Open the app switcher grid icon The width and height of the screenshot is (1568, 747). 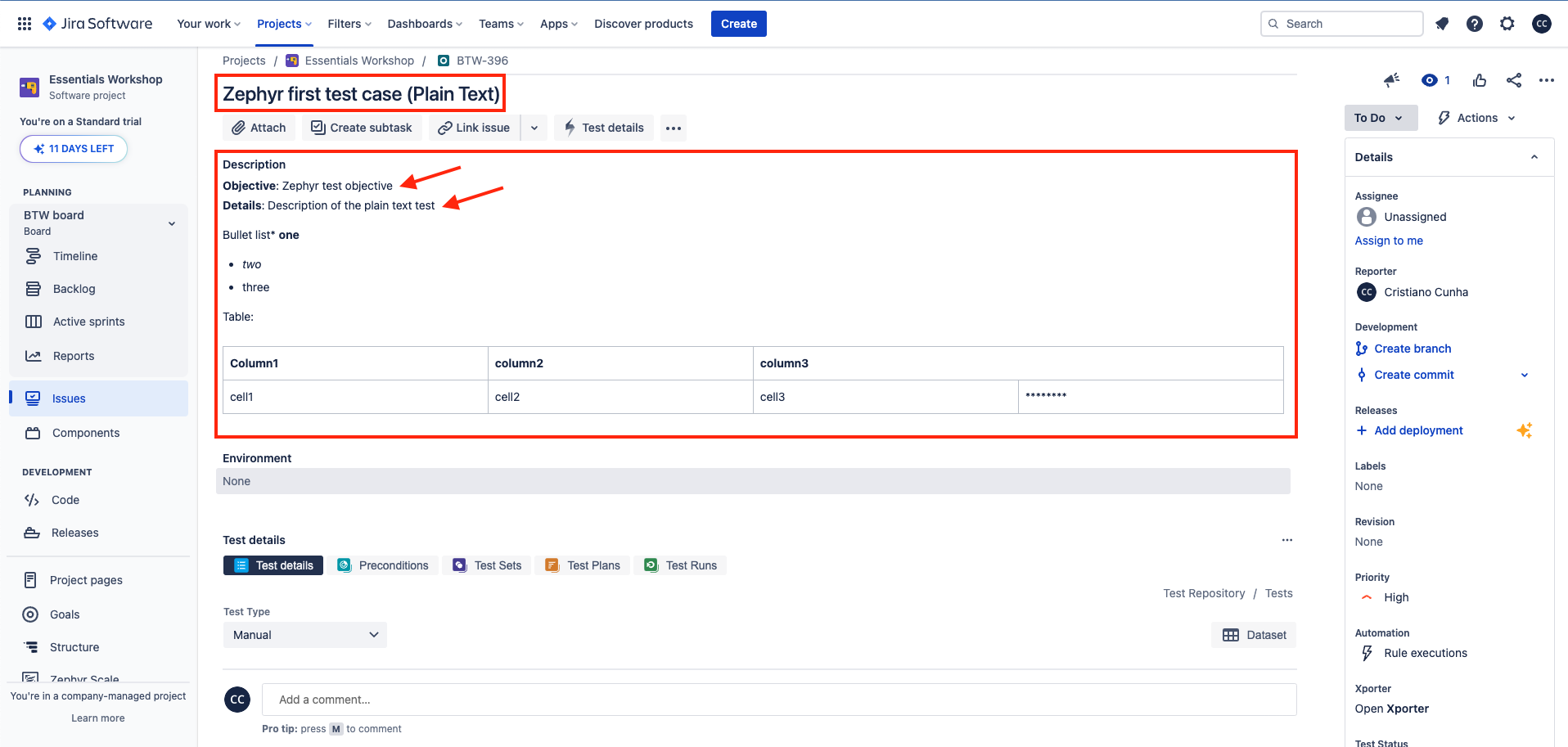pyautogui.click(x=25, y=24)
